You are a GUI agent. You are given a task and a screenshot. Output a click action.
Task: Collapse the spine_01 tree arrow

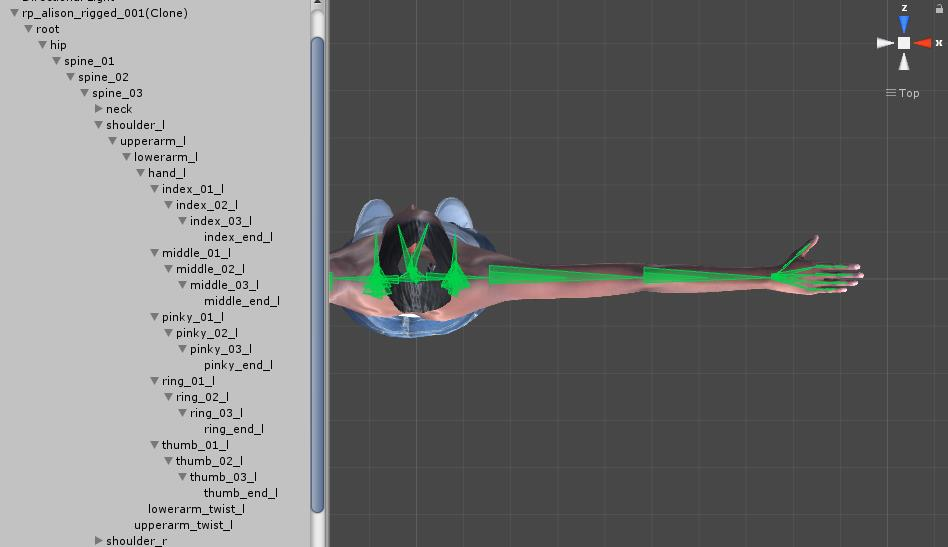(56, 60)
